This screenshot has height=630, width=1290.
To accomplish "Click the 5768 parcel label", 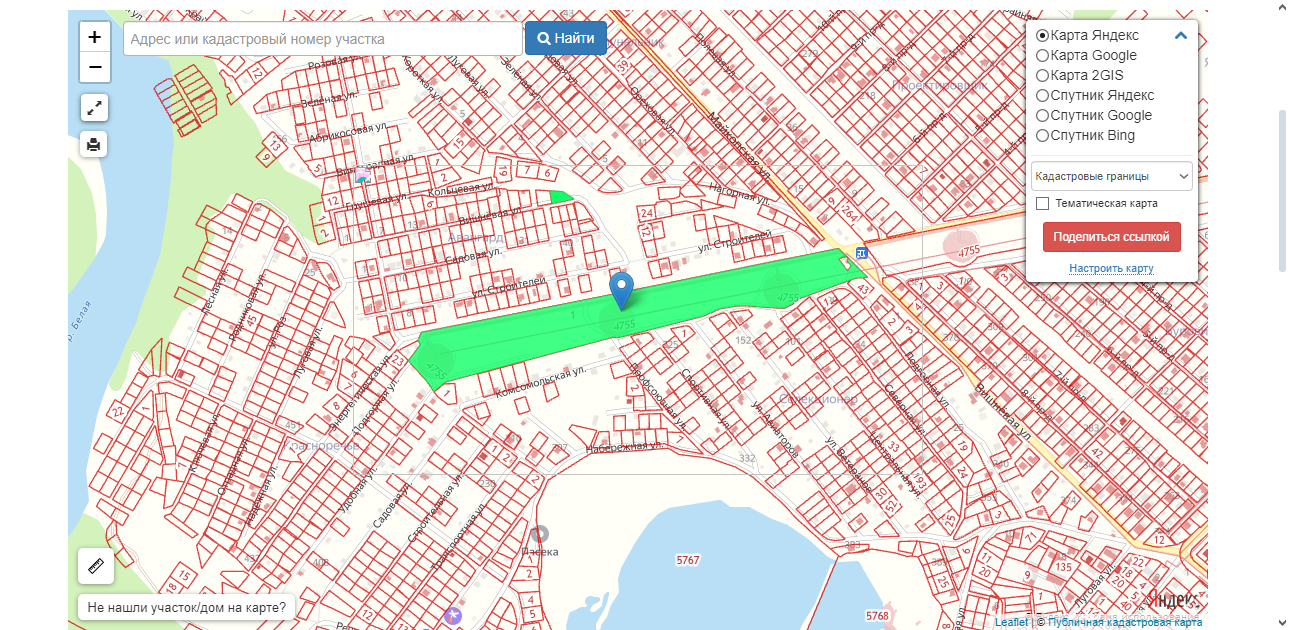I will [877, 615].
